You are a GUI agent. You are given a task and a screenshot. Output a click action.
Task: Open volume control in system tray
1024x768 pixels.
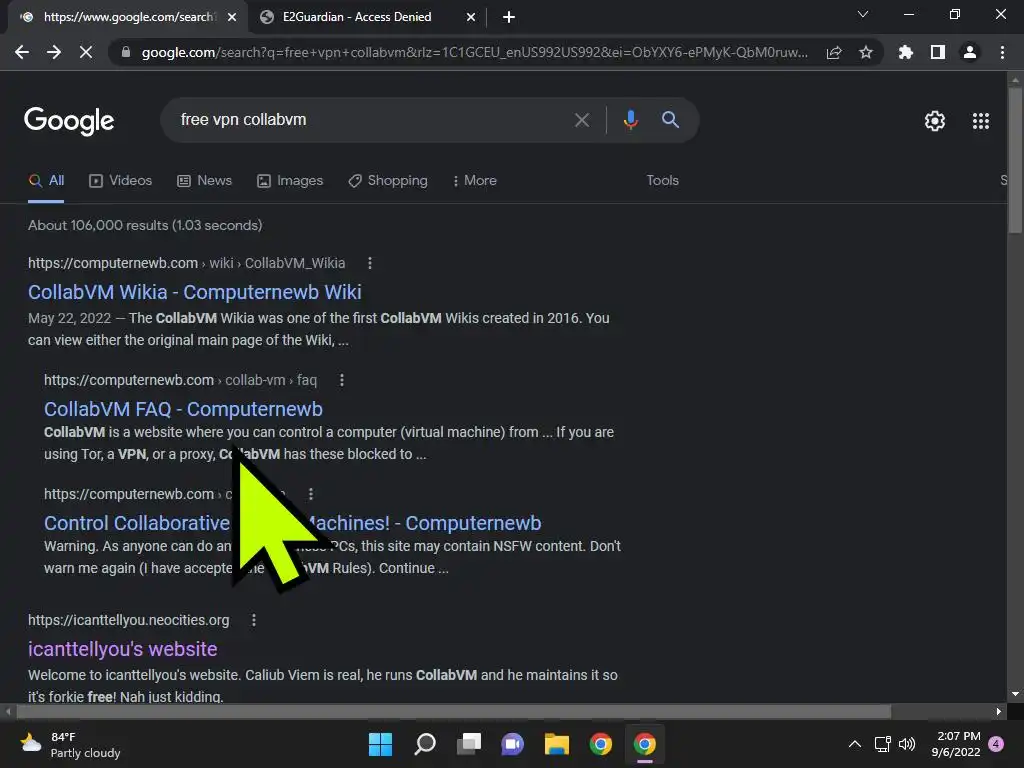coord(907,744)
